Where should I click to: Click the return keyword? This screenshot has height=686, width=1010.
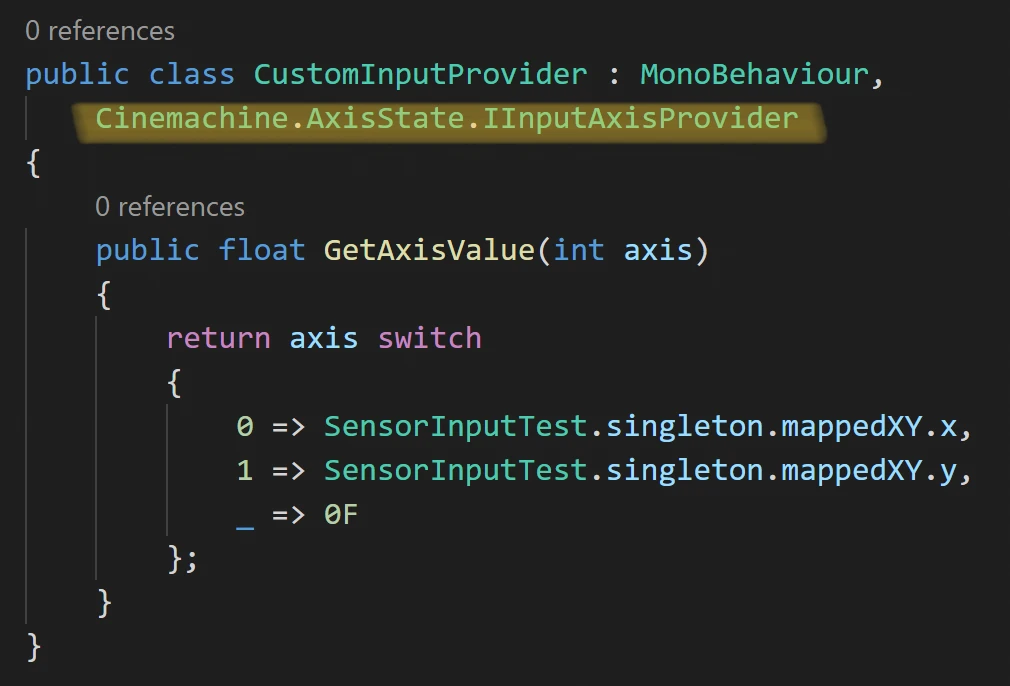click(218, 338)
